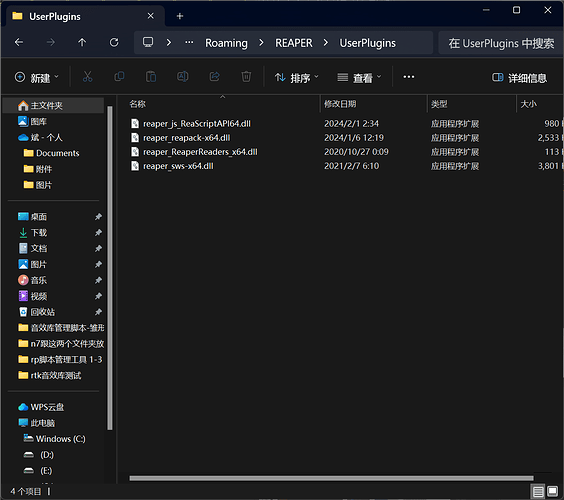Click the horizontal scrollbar at bottom
Screen dimensions: 564x500
pos(331,478)
